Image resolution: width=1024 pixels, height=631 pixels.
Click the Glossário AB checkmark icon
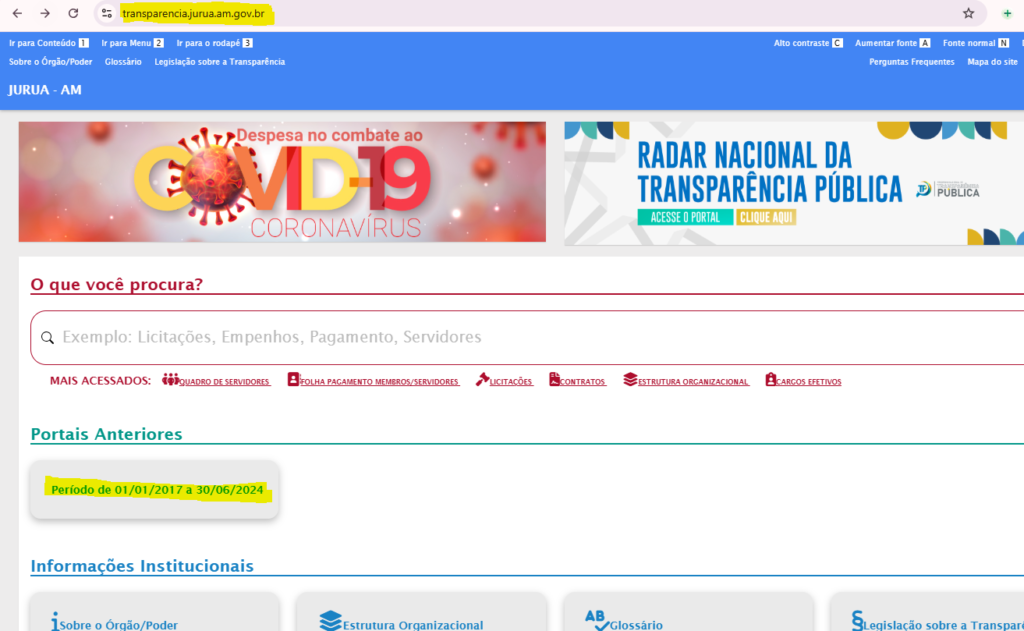pos(597,621)
